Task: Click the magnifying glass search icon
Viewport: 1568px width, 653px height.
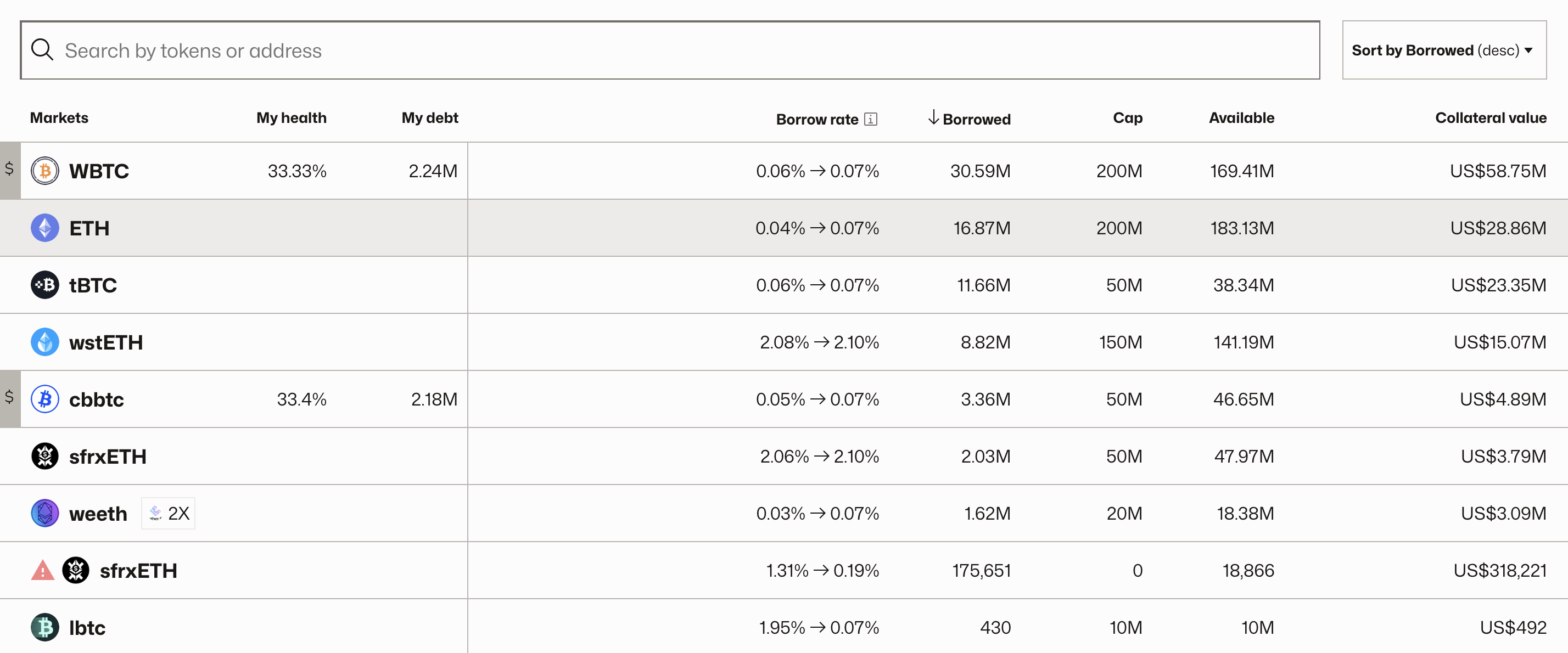Action: (x=42, y=50)
